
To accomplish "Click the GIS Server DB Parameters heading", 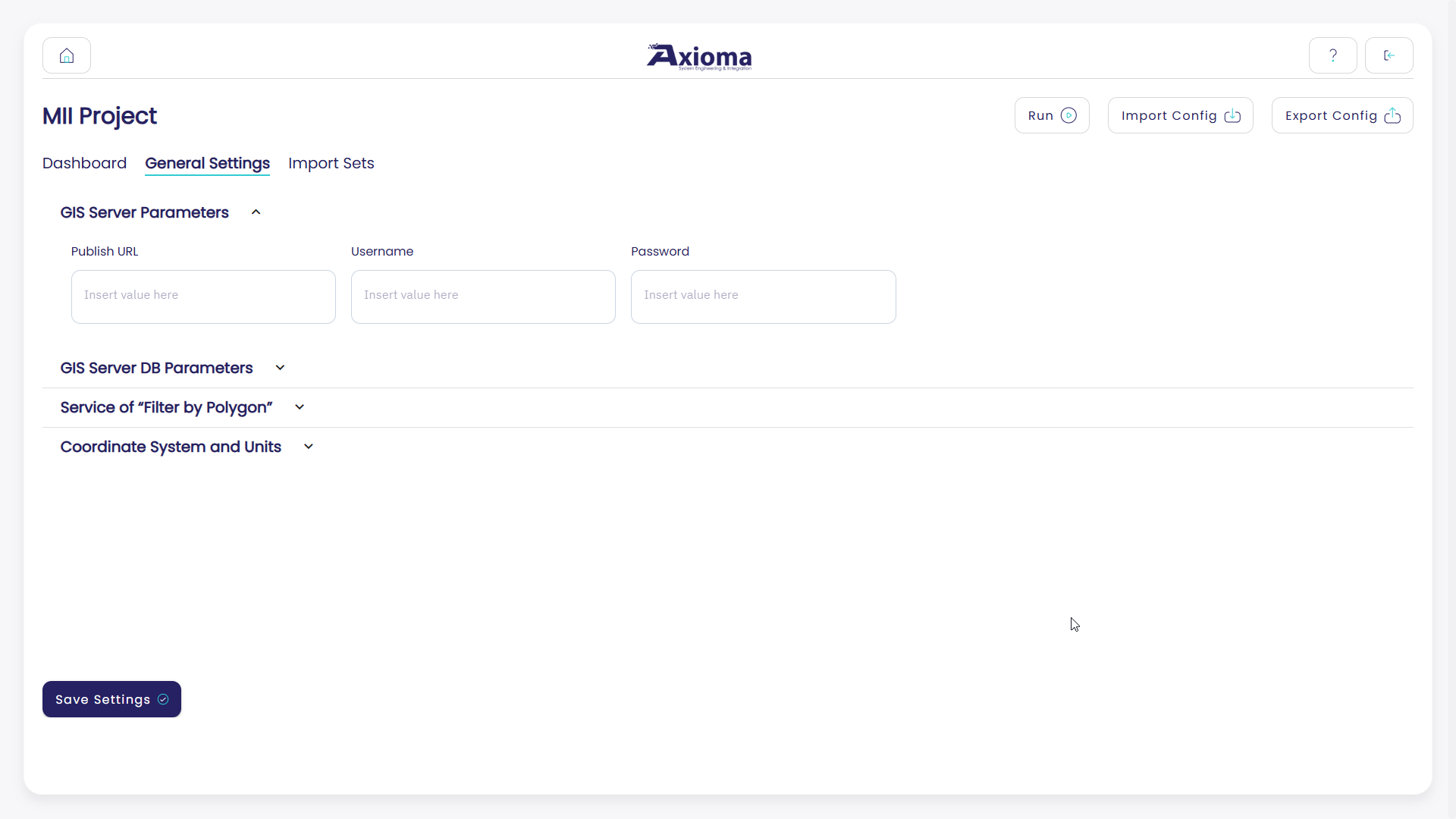I will [x=156, y=368].
